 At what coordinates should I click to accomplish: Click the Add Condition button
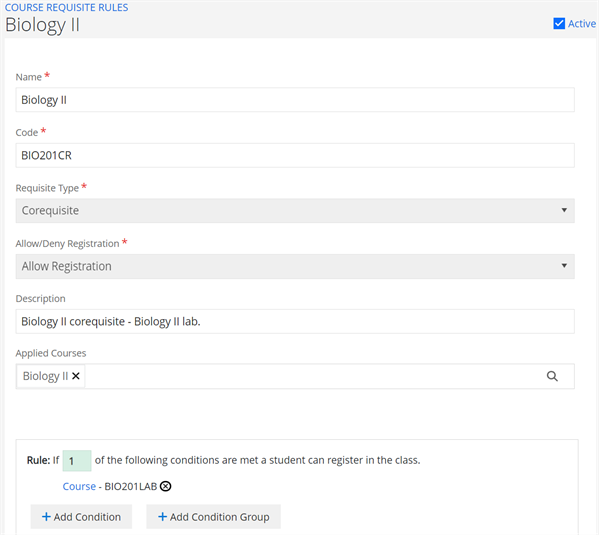click(81, 517)
